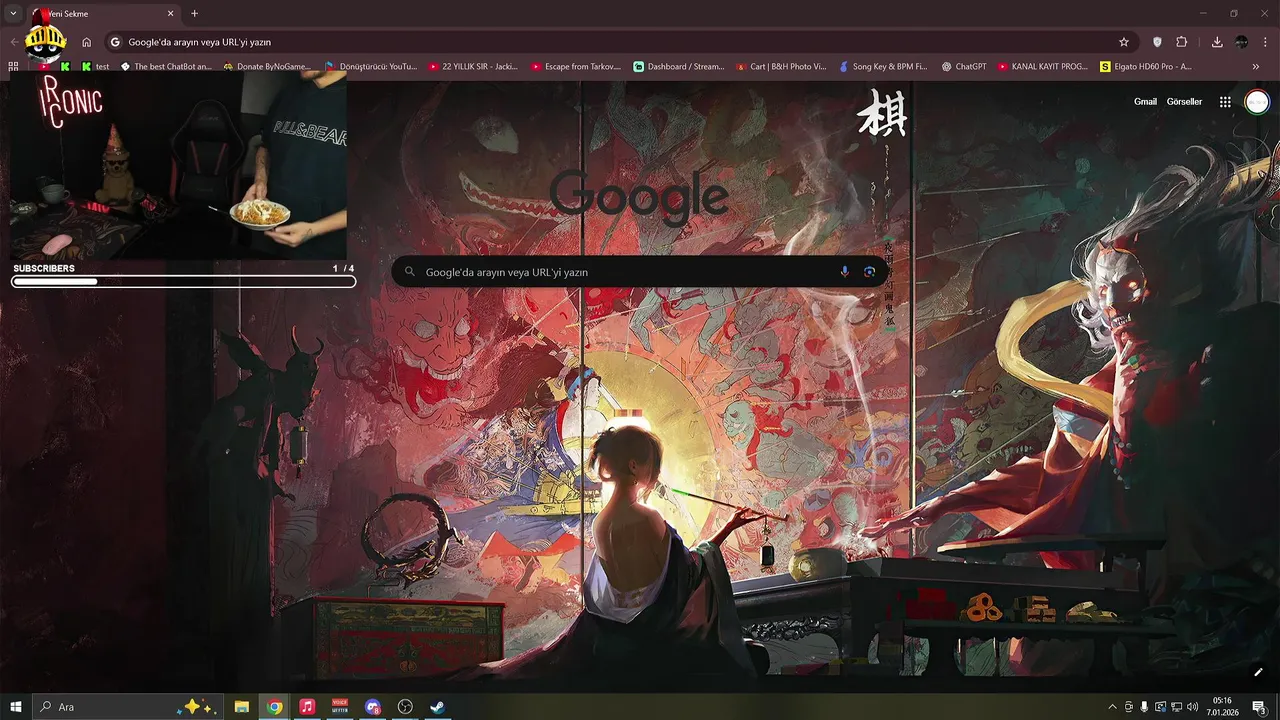Start voice search with microphone icon
Viewport: 1280px width, 720px height.
click(x=845, y=272)
